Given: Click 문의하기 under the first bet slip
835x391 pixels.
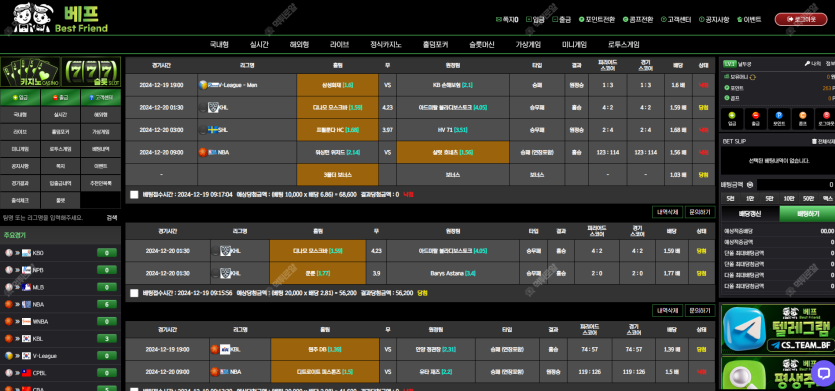Looking at the screenshot, I should click(x=700, y=212).
